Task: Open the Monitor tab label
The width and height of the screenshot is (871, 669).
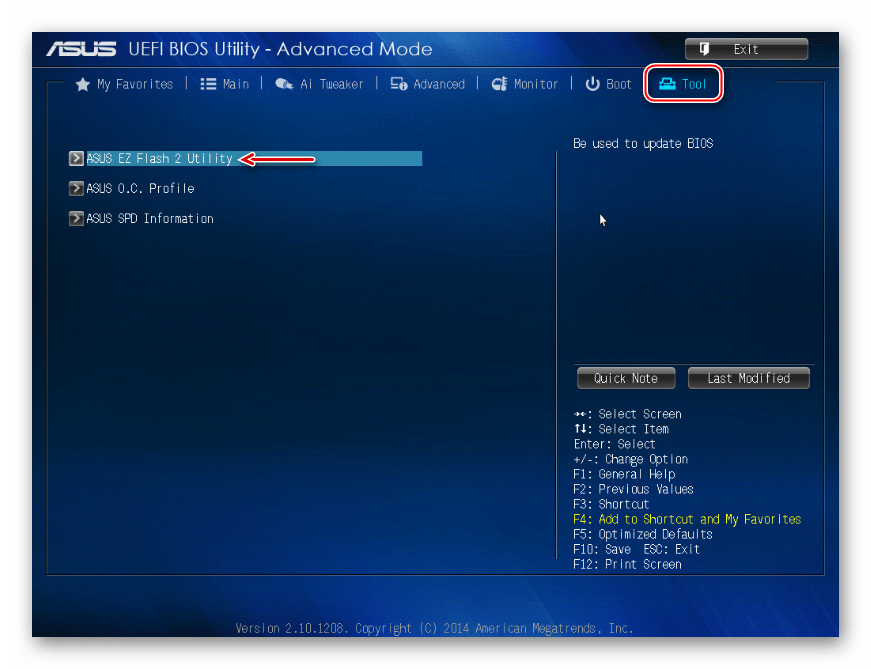Action: [536, 85]
